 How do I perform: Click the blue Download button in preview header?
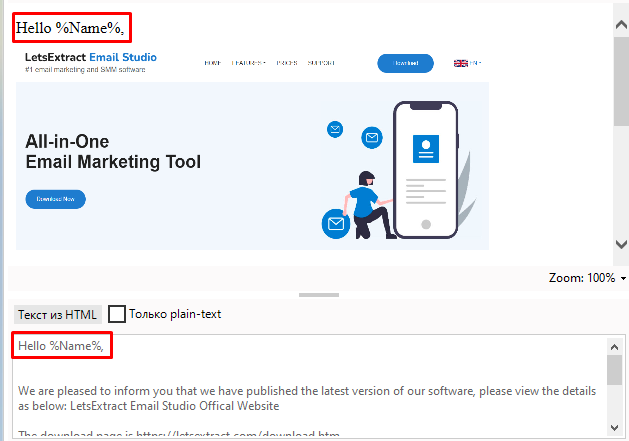(405, 63)
